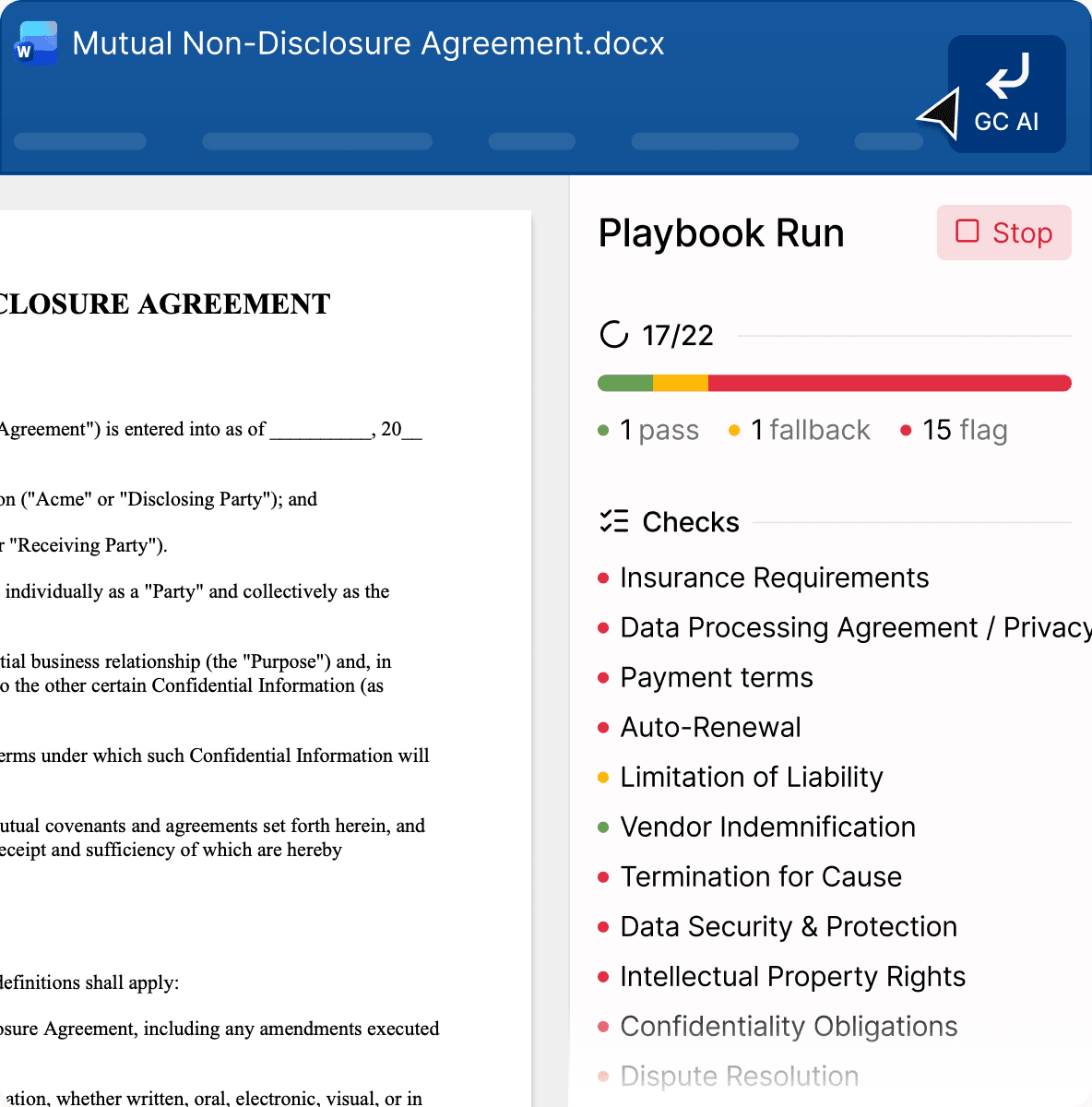Click the GC AI ribbon button
The width and height of the screenshot is (1092, 1107).
pos(1006,94)
